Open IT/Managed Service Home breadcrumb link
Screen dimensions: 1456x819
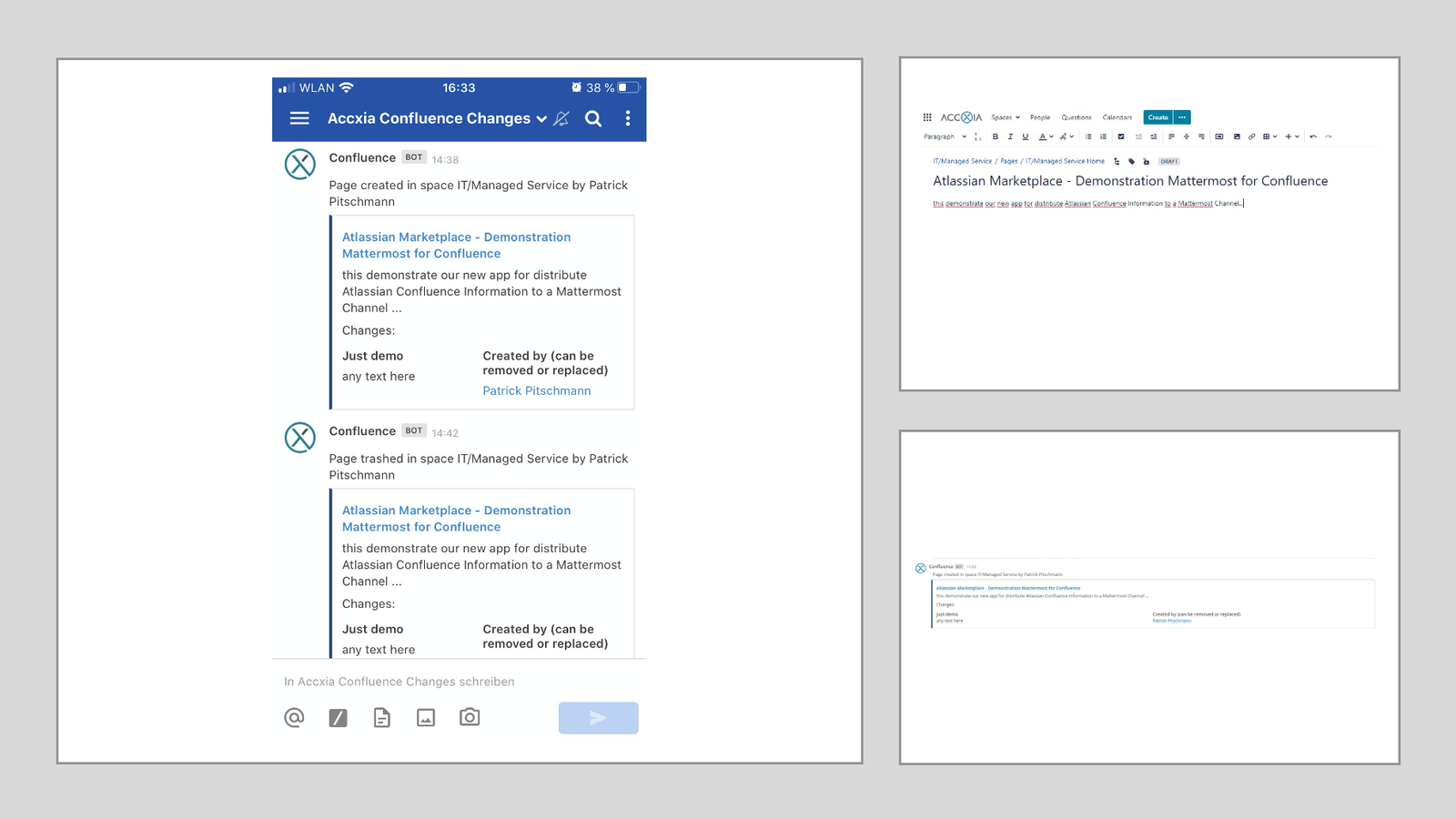(1065, 161)
